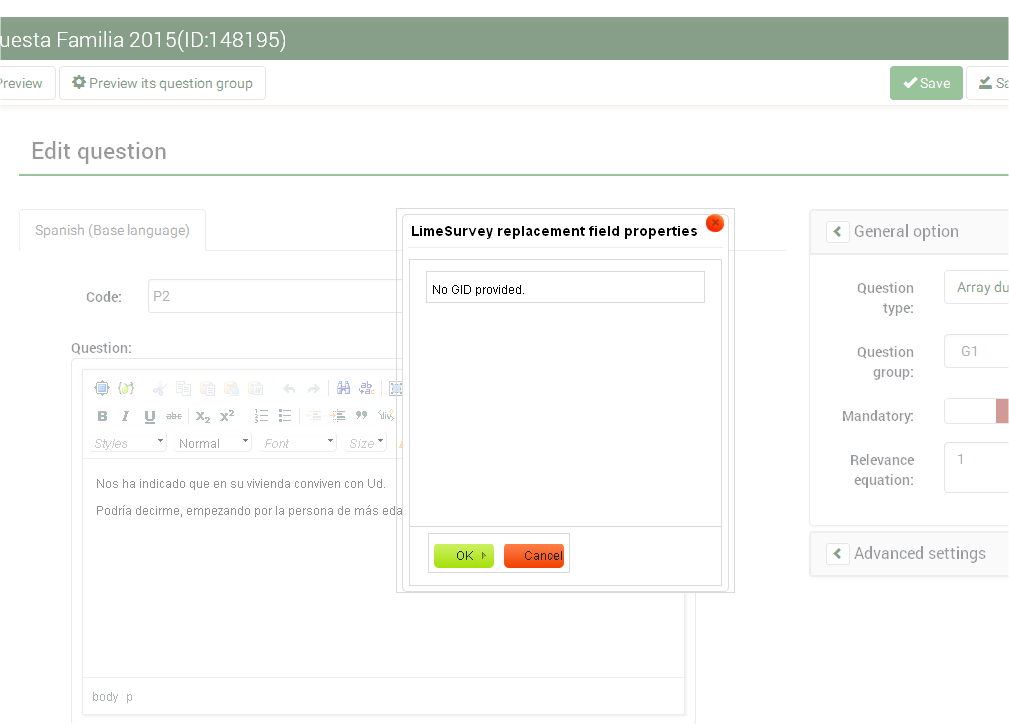Click the orange Cancel button
This screenshot has width=1009, height=724.
[534, 556]
